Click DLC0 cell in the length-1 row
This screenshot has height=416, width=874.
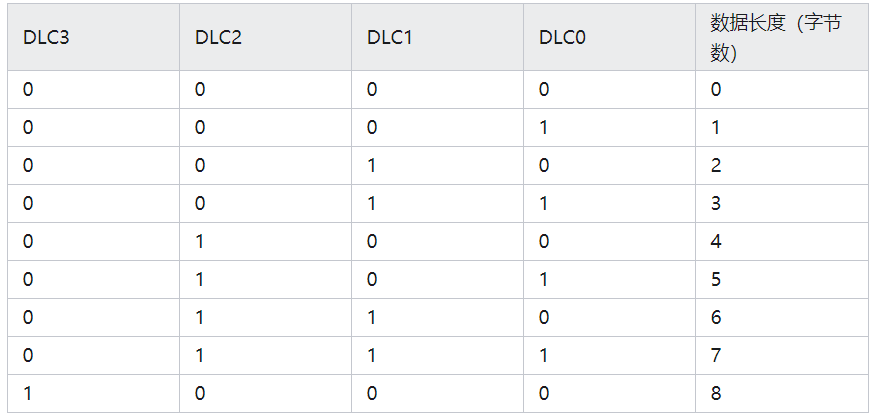tap(544, 128)
